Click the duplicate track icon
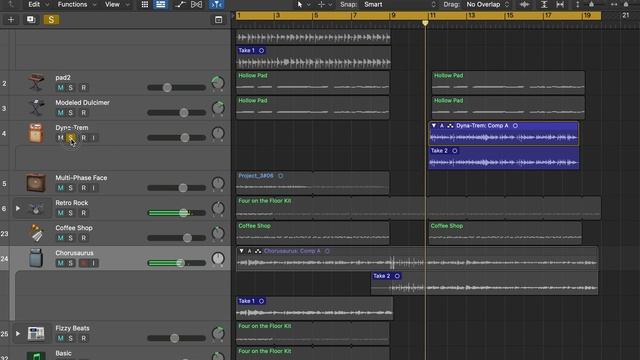This screenshot has height=360, width=640. (x=31, y=20)
